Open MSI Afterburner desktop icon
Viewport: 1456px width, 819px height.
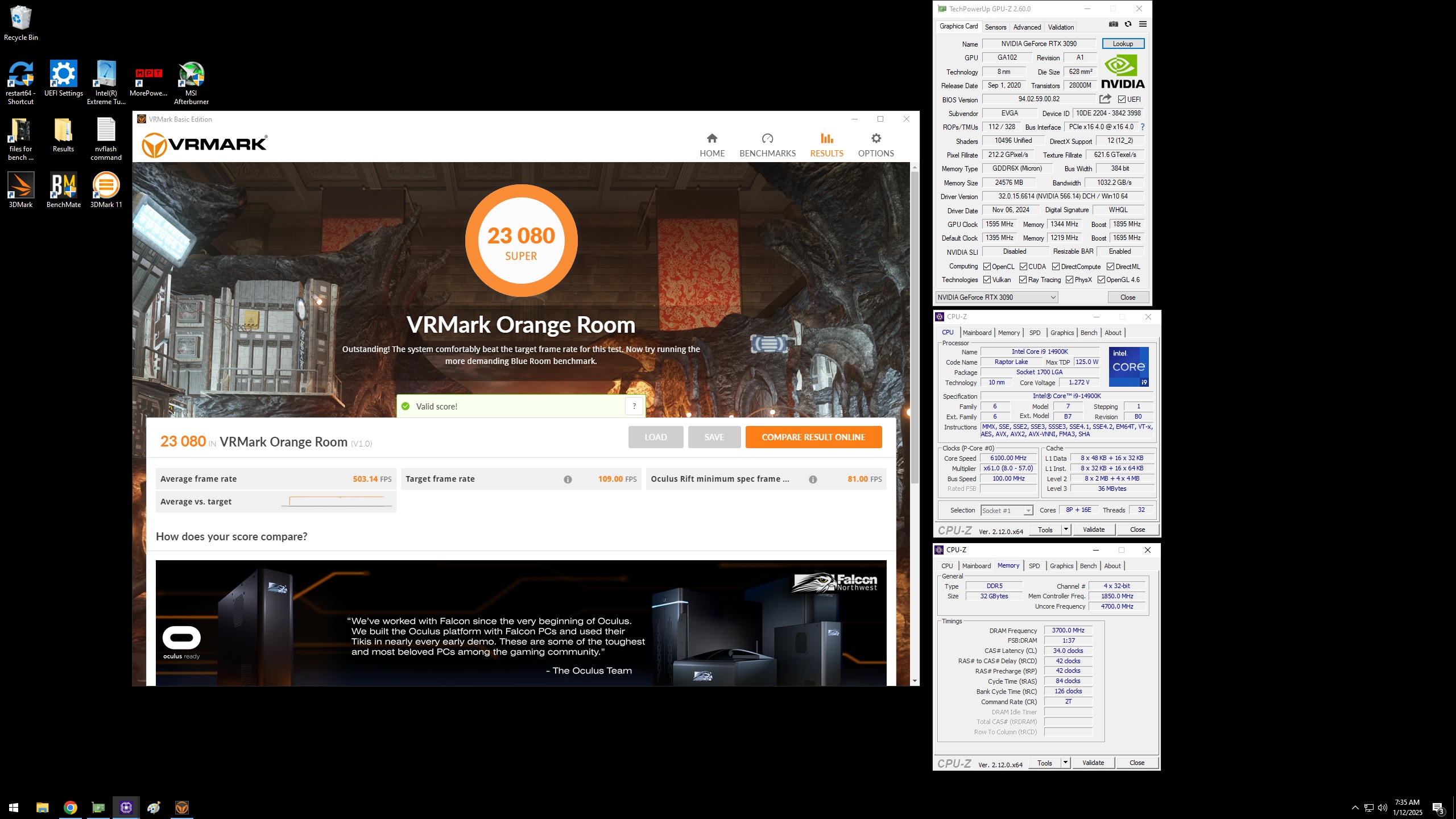pos(191,83)
